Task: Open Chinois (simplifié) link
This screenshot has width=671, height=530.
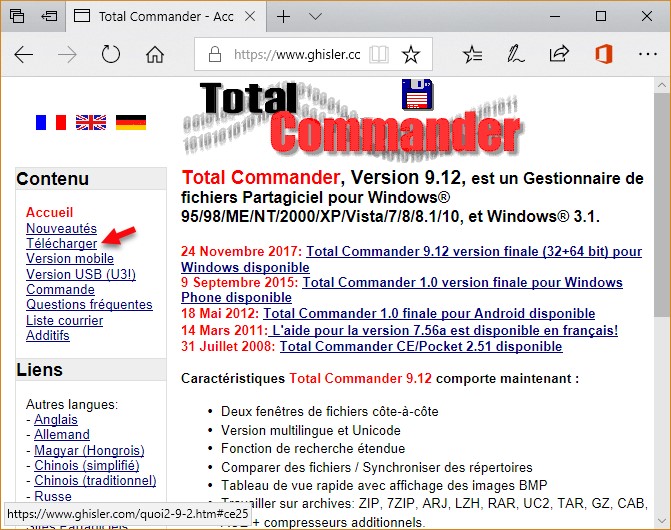Action: 87,465
